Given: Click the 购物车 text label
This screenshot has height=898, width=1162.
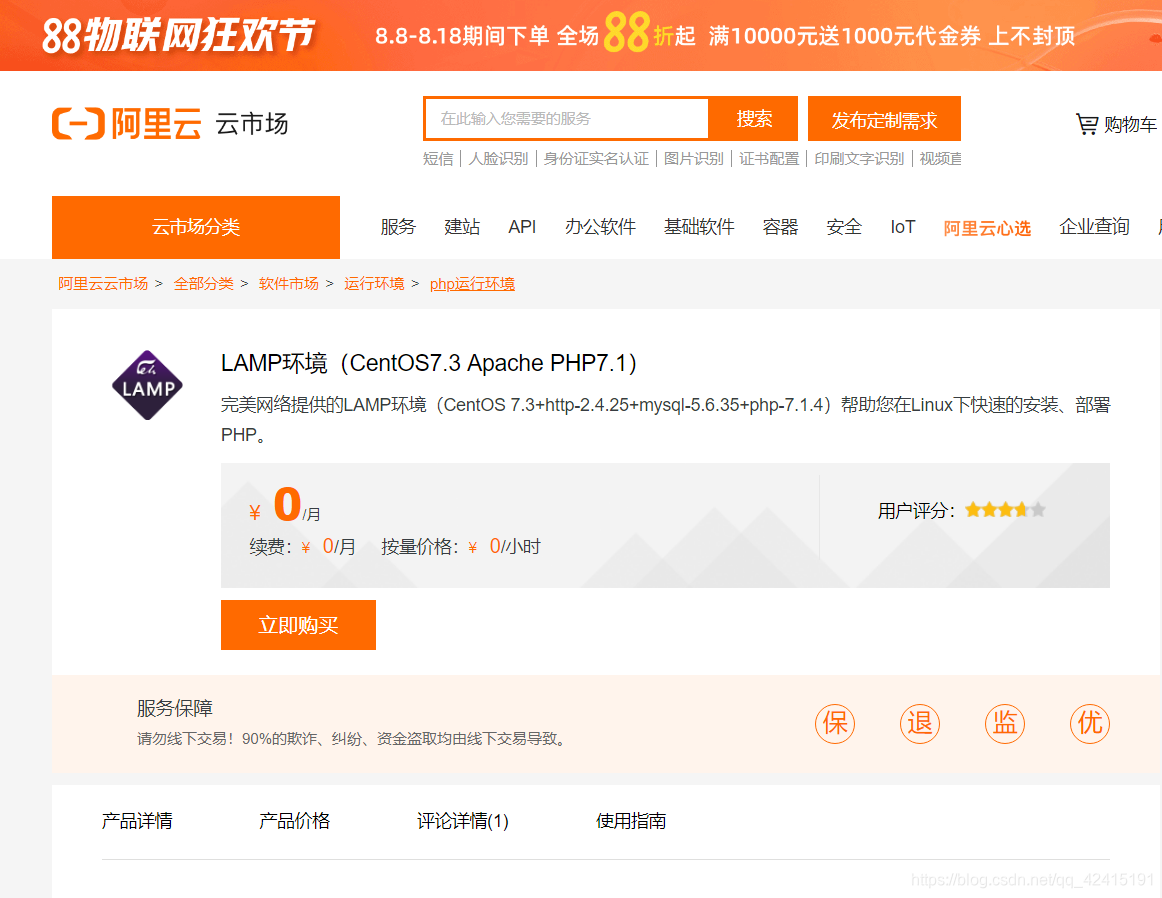Looking at the screenshot, I should [1130, 124].
